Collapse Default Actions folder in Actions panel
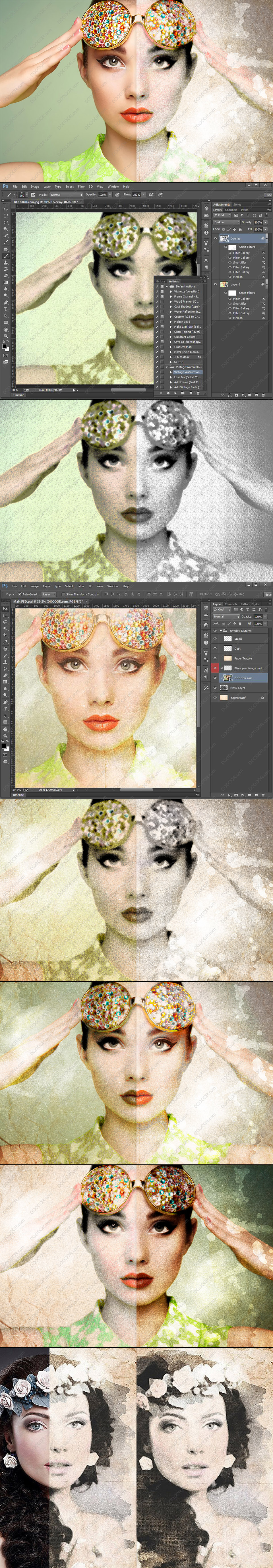Screen dimensions: 273x1568 (x=168, y=287)
